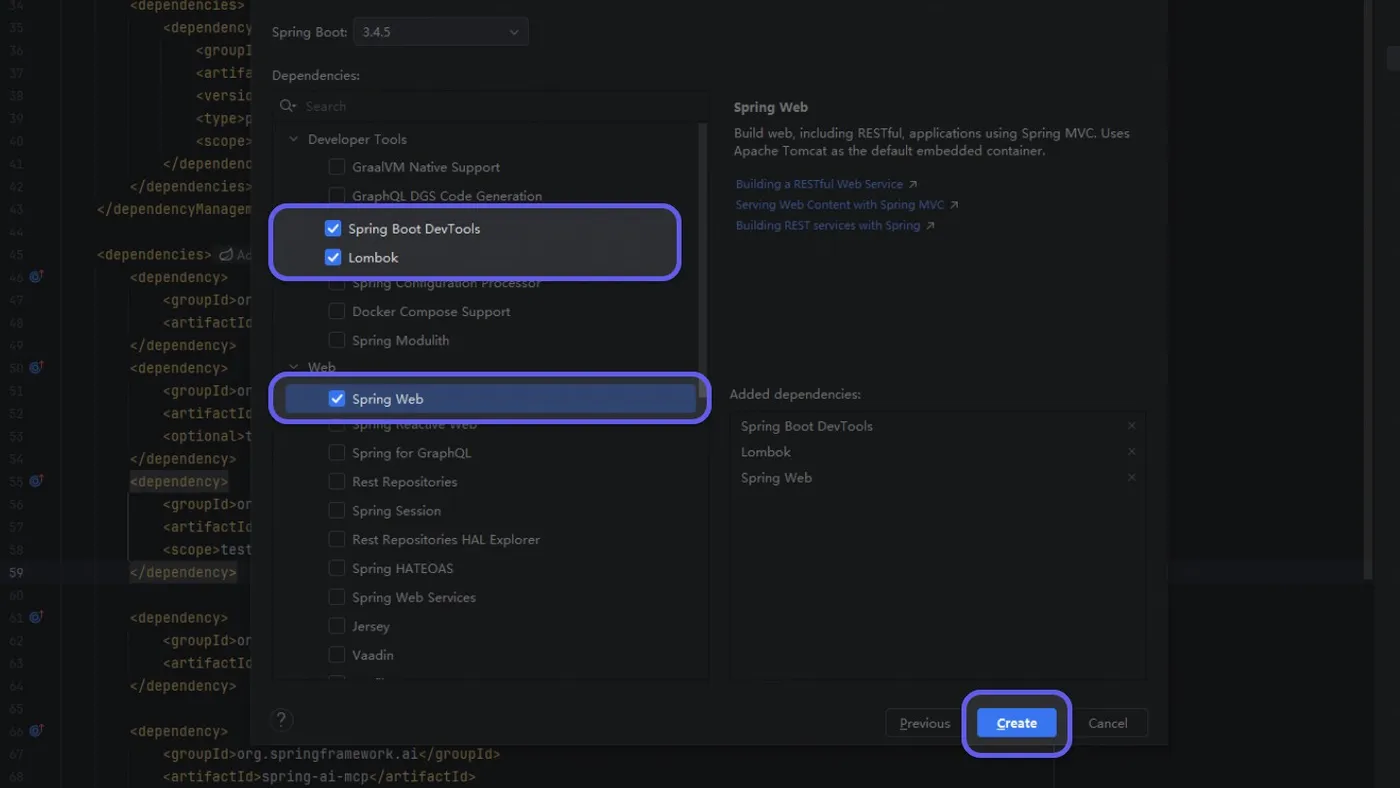This screenshot has height=788, width=1400.
Task: Select Spring Boot DevTools in added dependencies
Action: point(807,426)
